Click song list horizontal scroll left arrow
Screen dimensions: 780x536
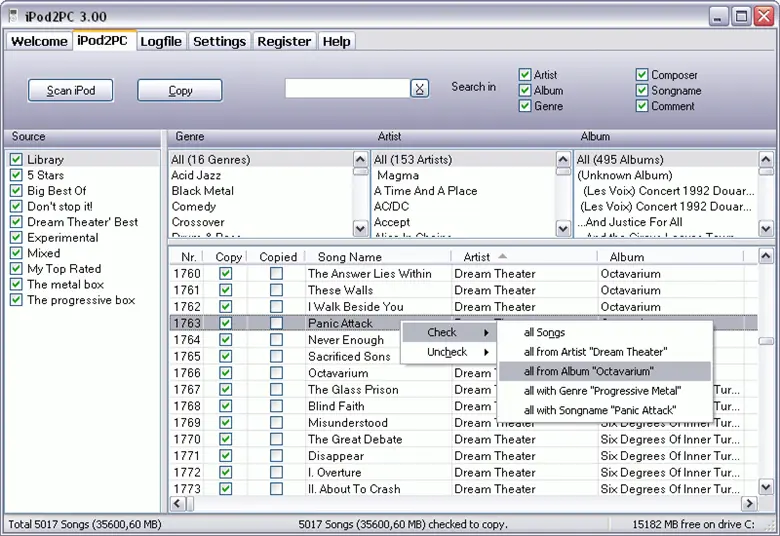coord(177,504)
